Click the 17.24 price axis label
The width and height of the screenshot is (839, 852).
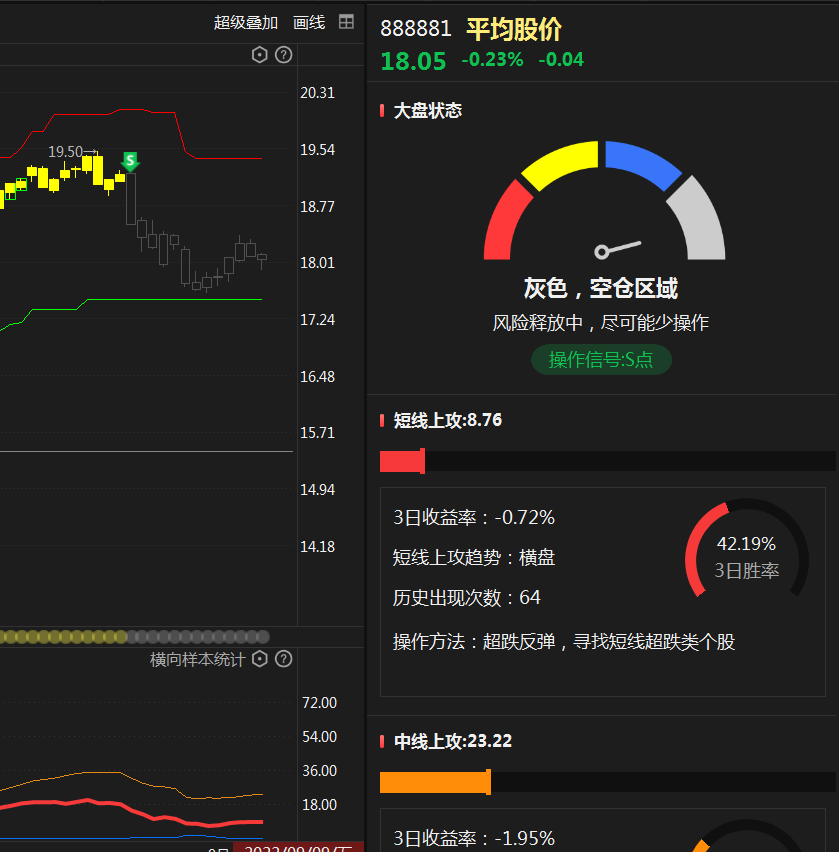318,320
